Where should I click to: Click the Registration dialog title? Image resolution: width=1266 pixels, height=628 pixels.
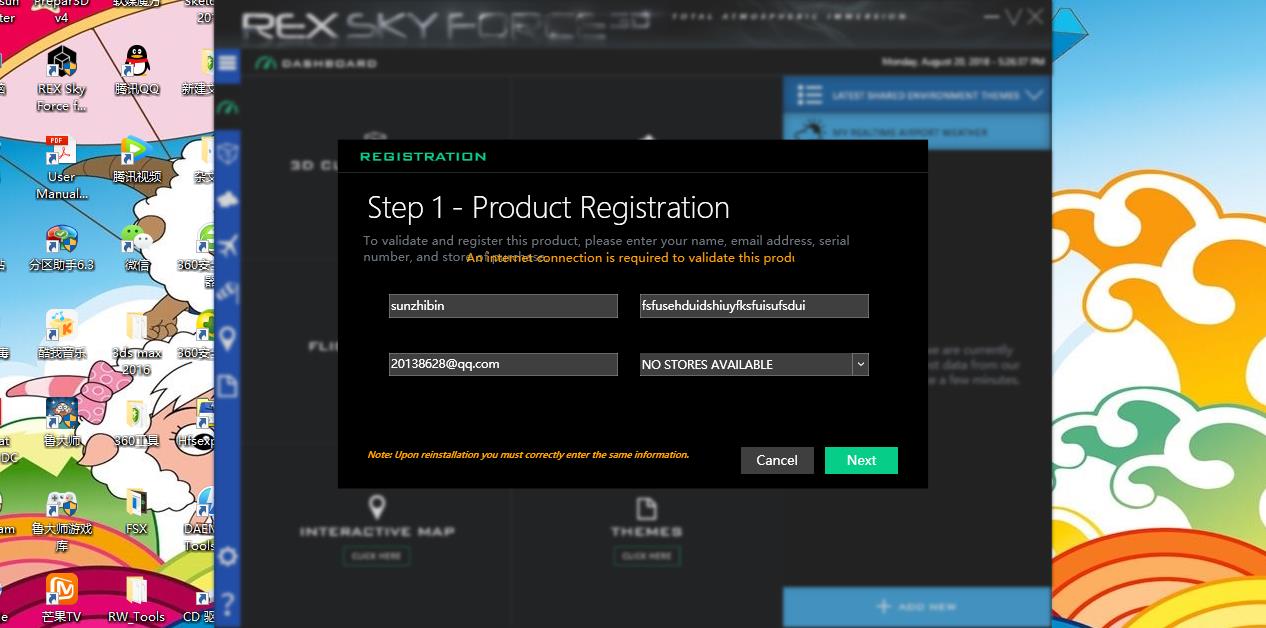tap(423, 157)
